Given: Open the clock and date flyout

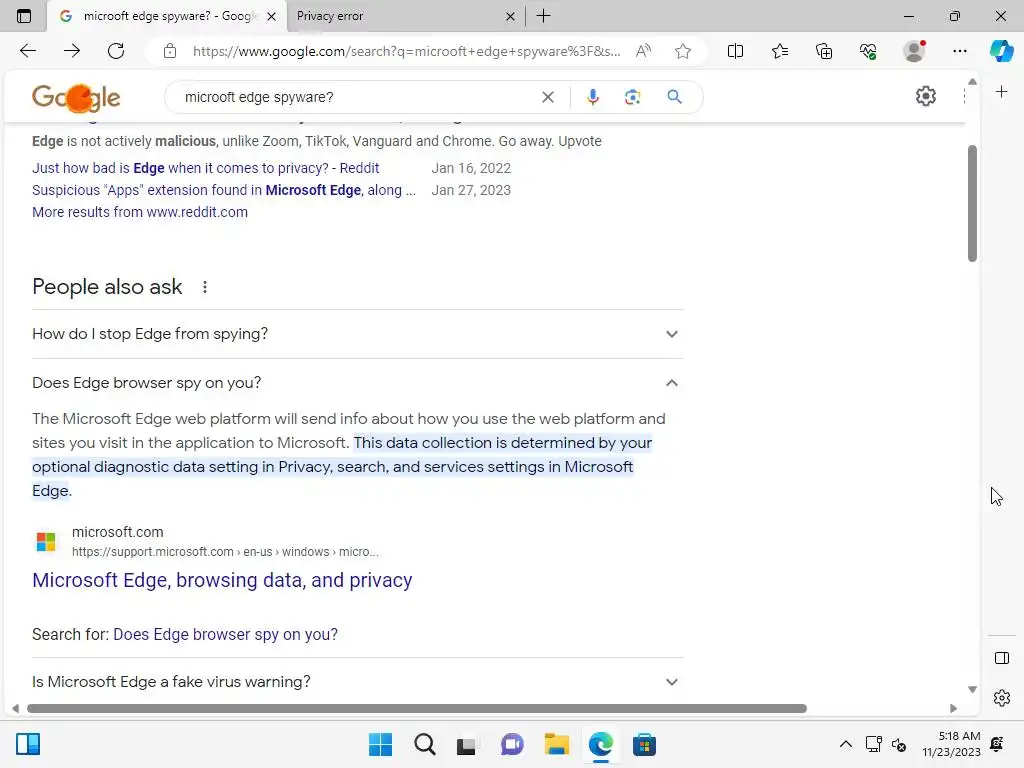Looking at the screenshot, I should coord(952,744).
